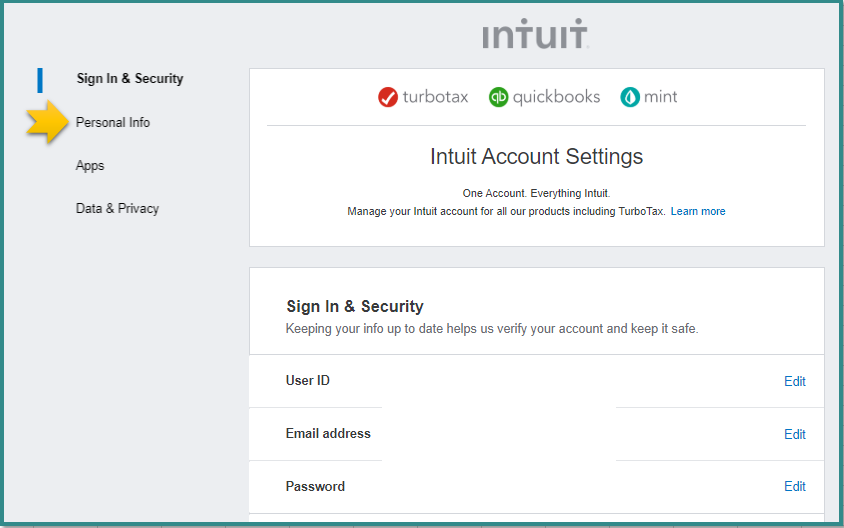Click the Intuit Account Settings heading
The image size is (844, 528).
pos(536,157)
